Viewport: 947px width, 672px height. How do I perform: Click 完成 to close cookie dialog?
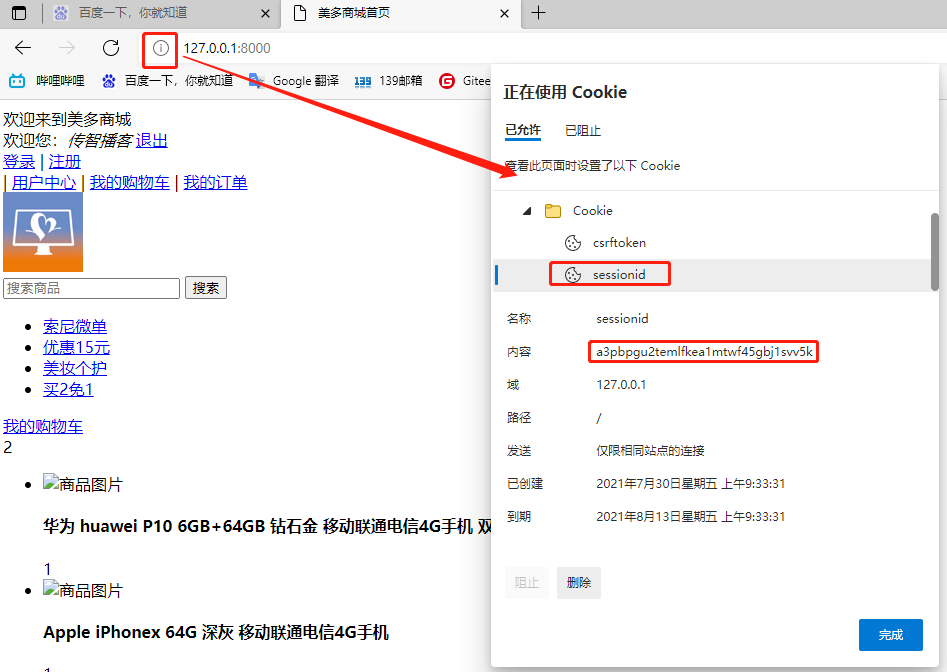point(890,635)
